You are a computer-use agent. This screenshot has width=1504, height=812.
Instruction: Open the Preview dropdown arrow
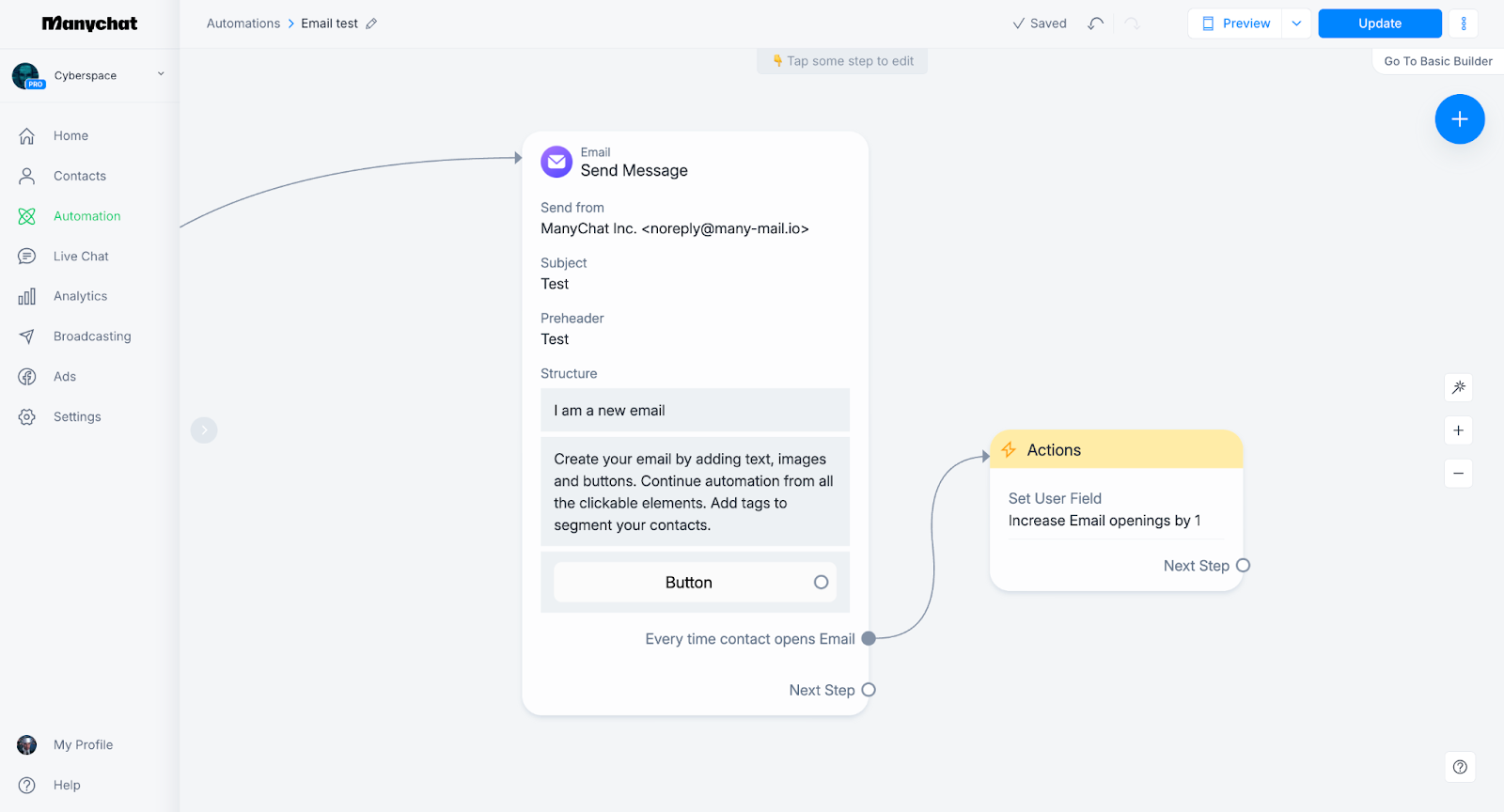(1296, 23)
